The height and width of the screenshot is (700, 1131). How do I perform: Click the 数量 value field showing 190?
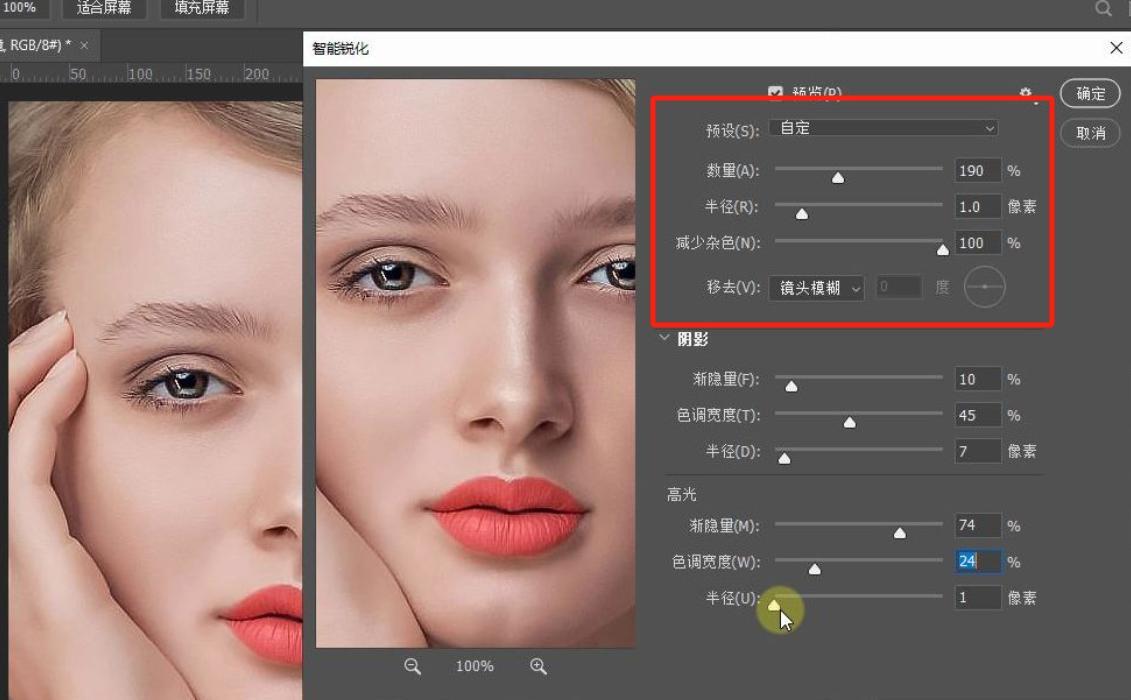(x=977, y=170)
